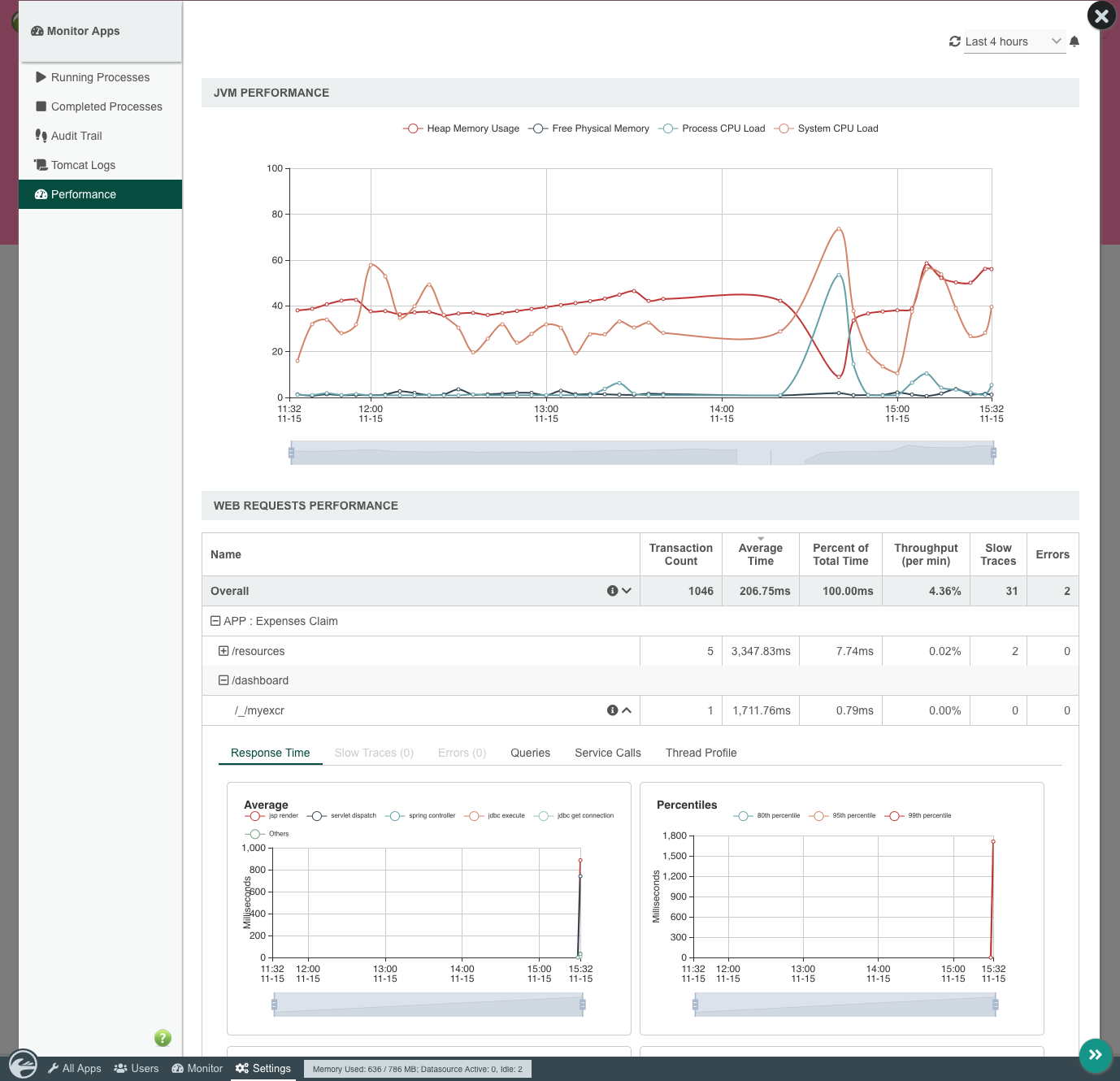Go to Tomcat Logs in sidebar

coord(83,165)
